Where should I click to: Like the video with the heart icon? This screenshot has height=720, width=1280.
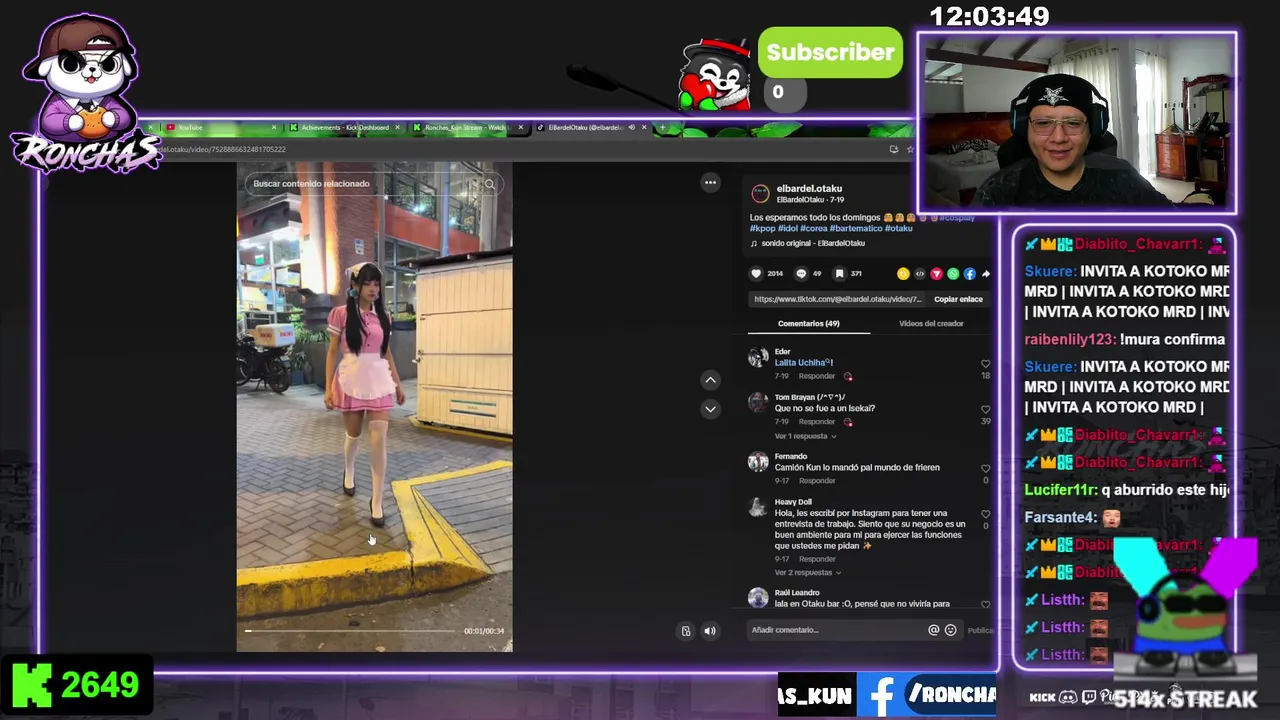[756, 274]
